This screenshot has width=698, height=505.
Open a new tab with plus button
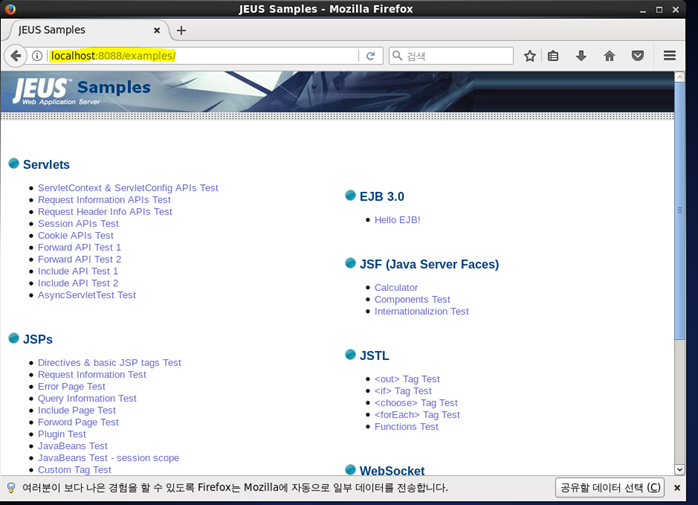[x=181, y=31]
